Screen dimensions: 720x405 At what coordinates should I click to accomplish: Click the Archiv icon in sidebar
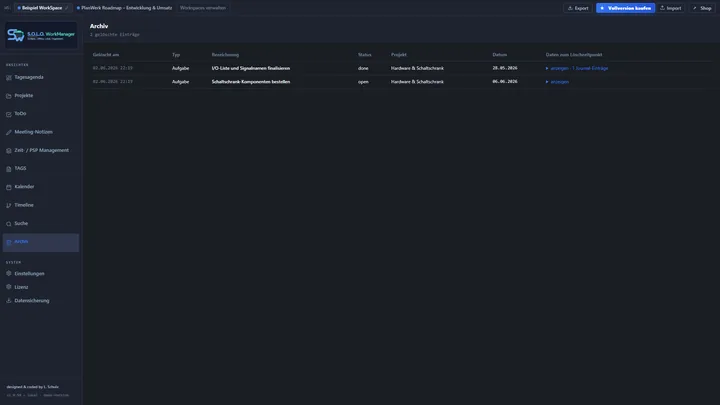click(x=9, y=242)
